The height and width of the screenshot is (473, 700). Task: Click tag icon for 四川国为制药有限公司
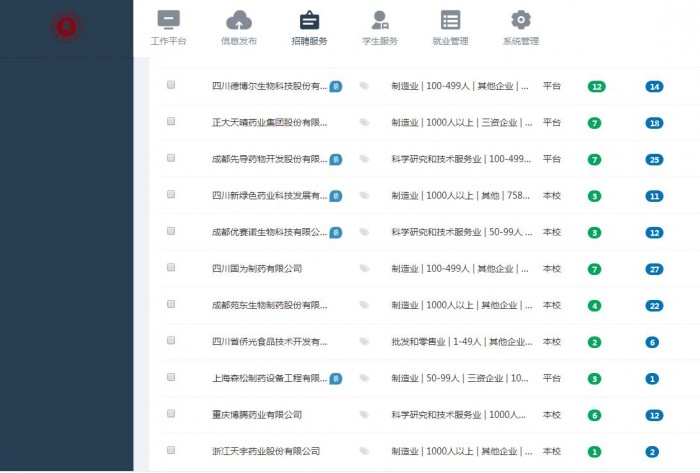click(x=364, y=268)
